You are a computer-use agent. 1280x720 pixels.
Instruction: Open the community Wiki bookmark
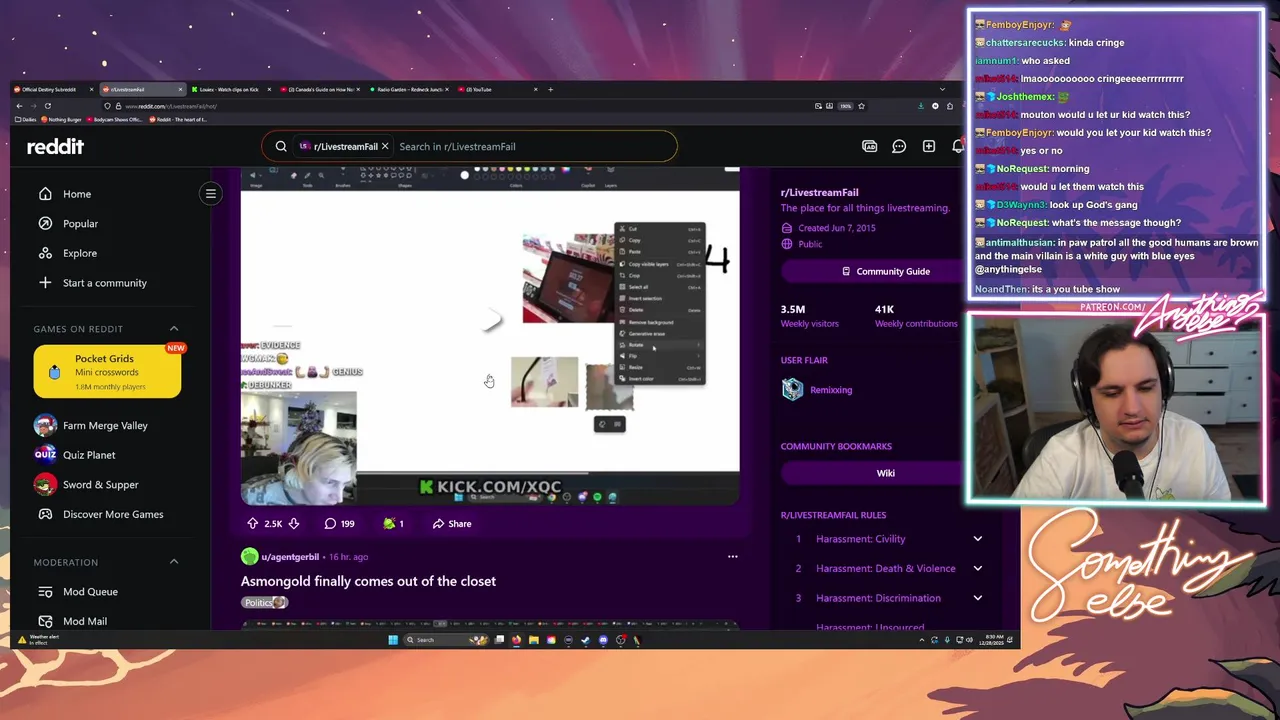coord(886,473)
